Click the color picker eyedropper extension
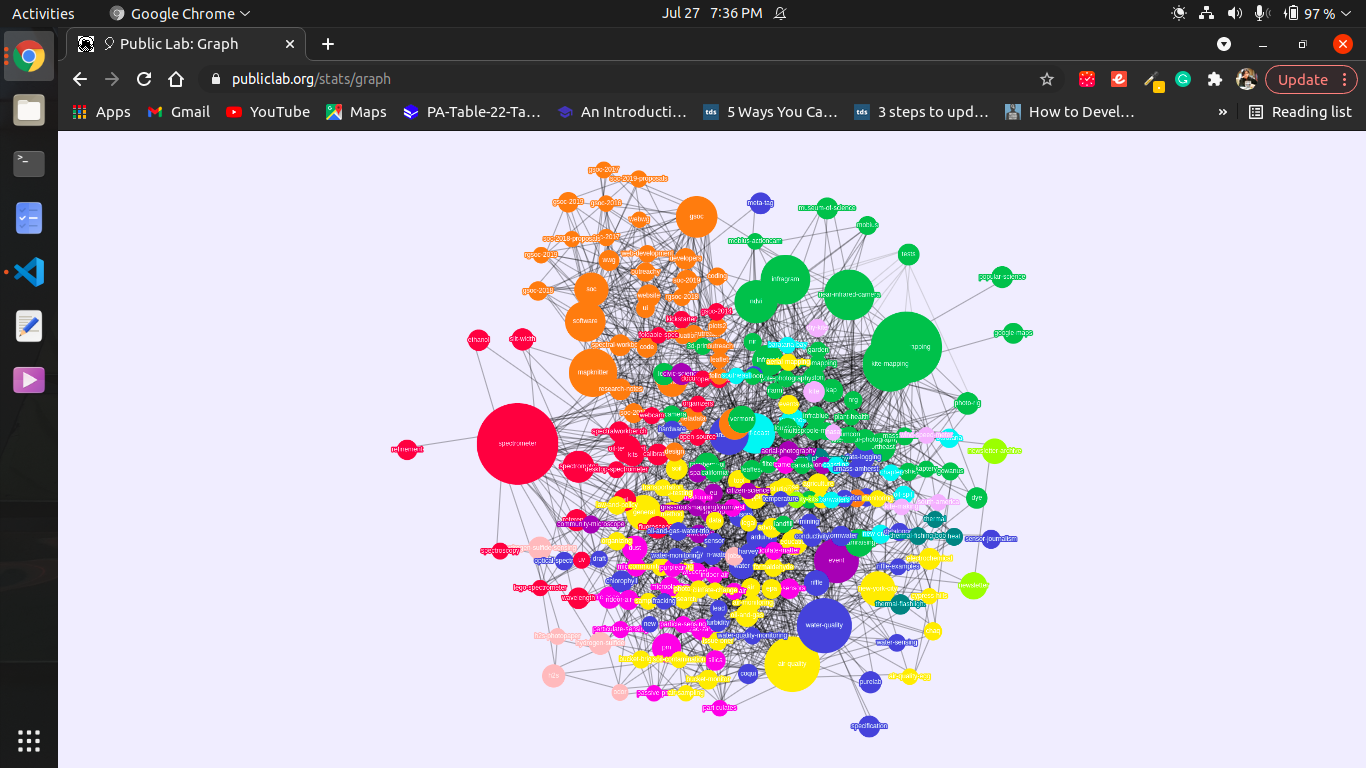The width and height of the screenshot is (1366, 768). 1152,79
